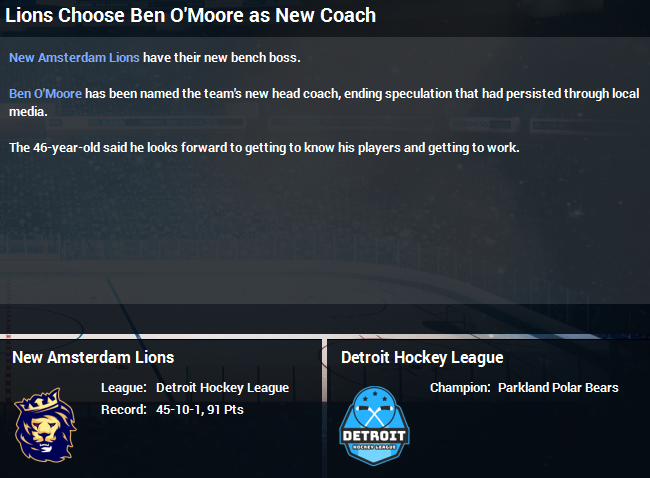Click the 45-10-1, 91 Pts record value
The width and height of the screenshot is (650, 478).
200,410
